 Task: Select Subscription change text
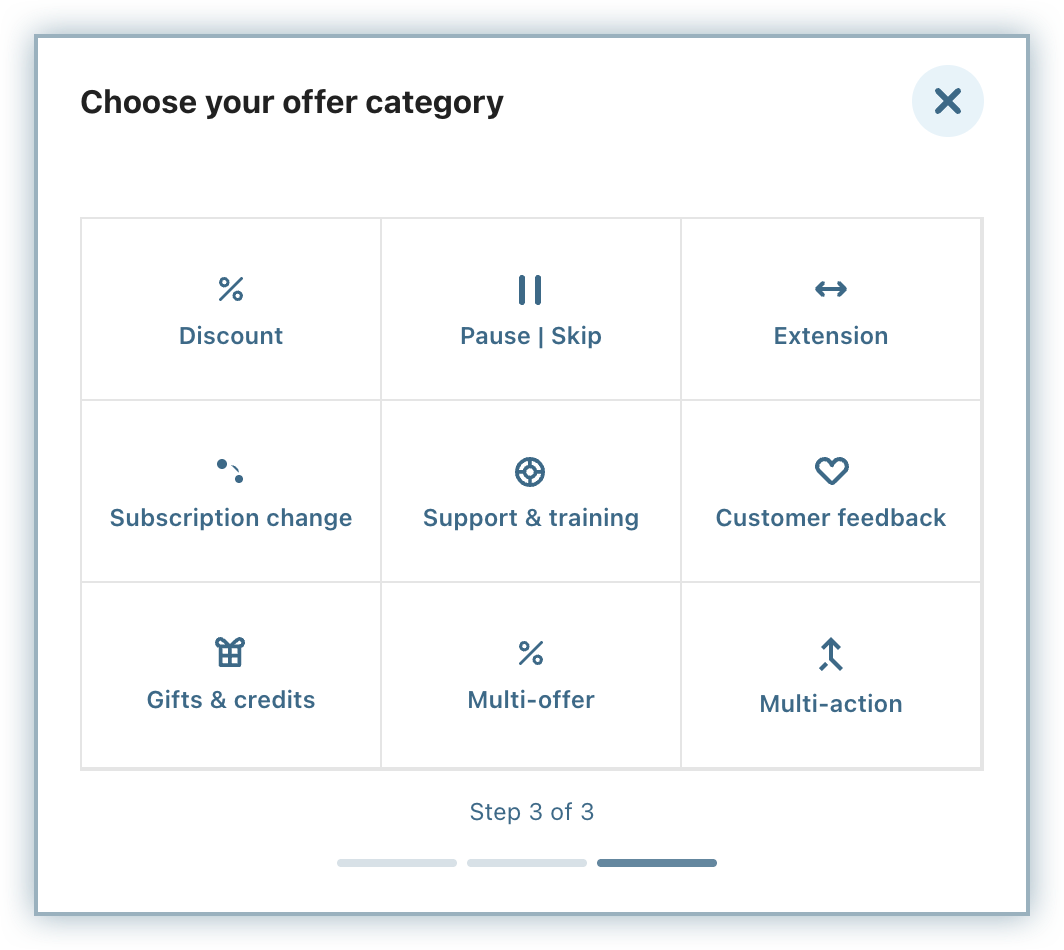coord(231,518)
